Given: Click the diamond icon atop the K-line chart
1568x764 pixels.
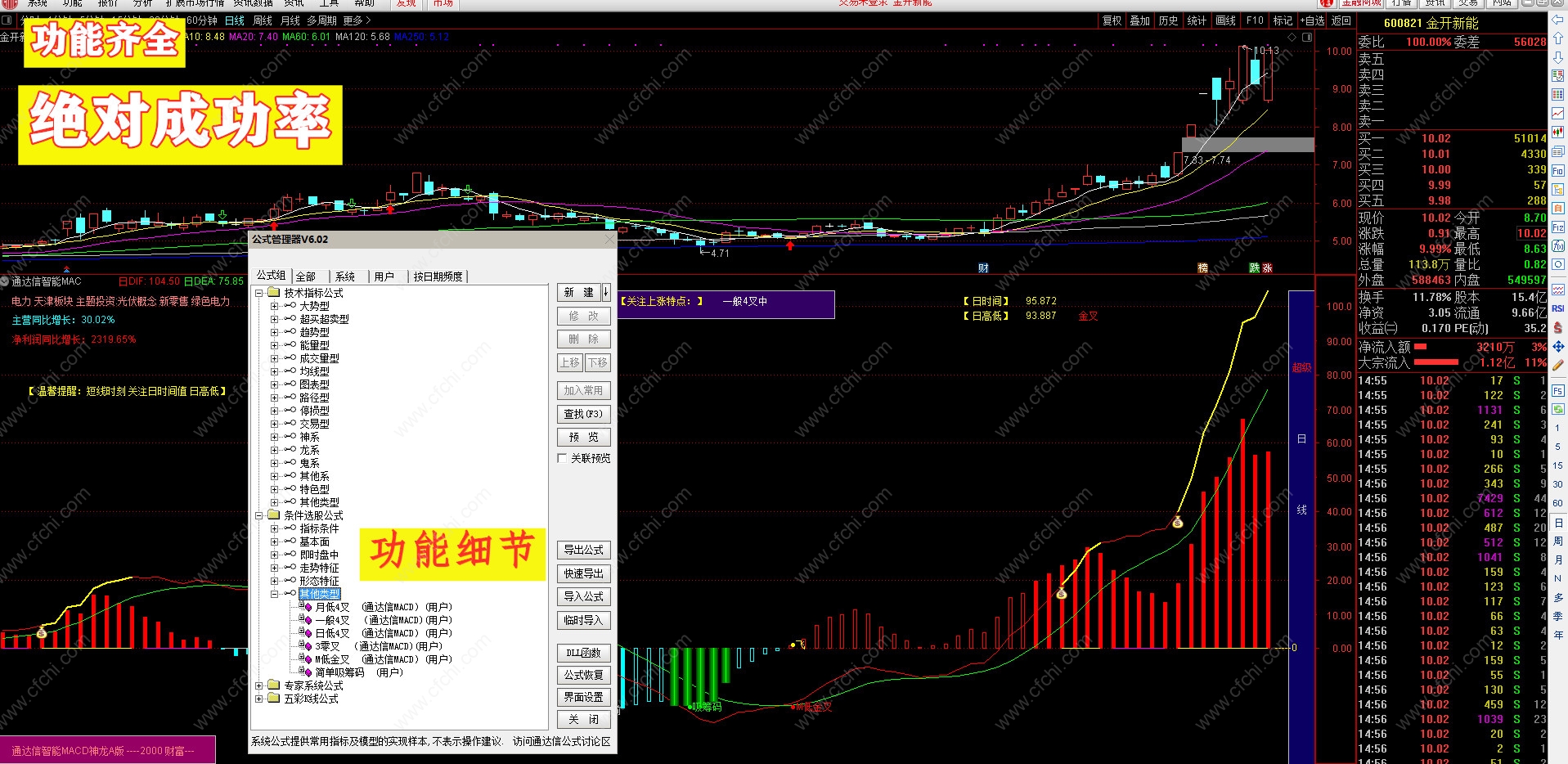Looking at the screenshot, I should pos(1292,37).
